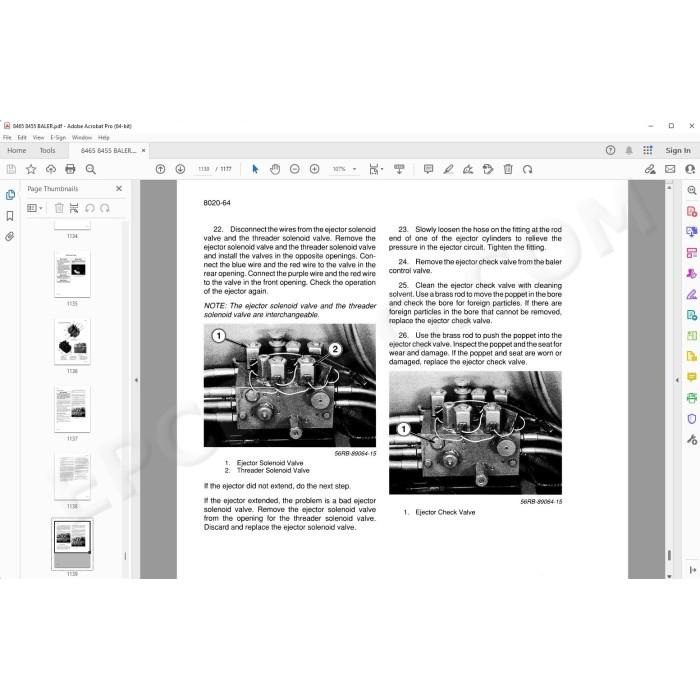Zoom in with plus icon
This screenshot has height=700, width=700.
[315, 169]
